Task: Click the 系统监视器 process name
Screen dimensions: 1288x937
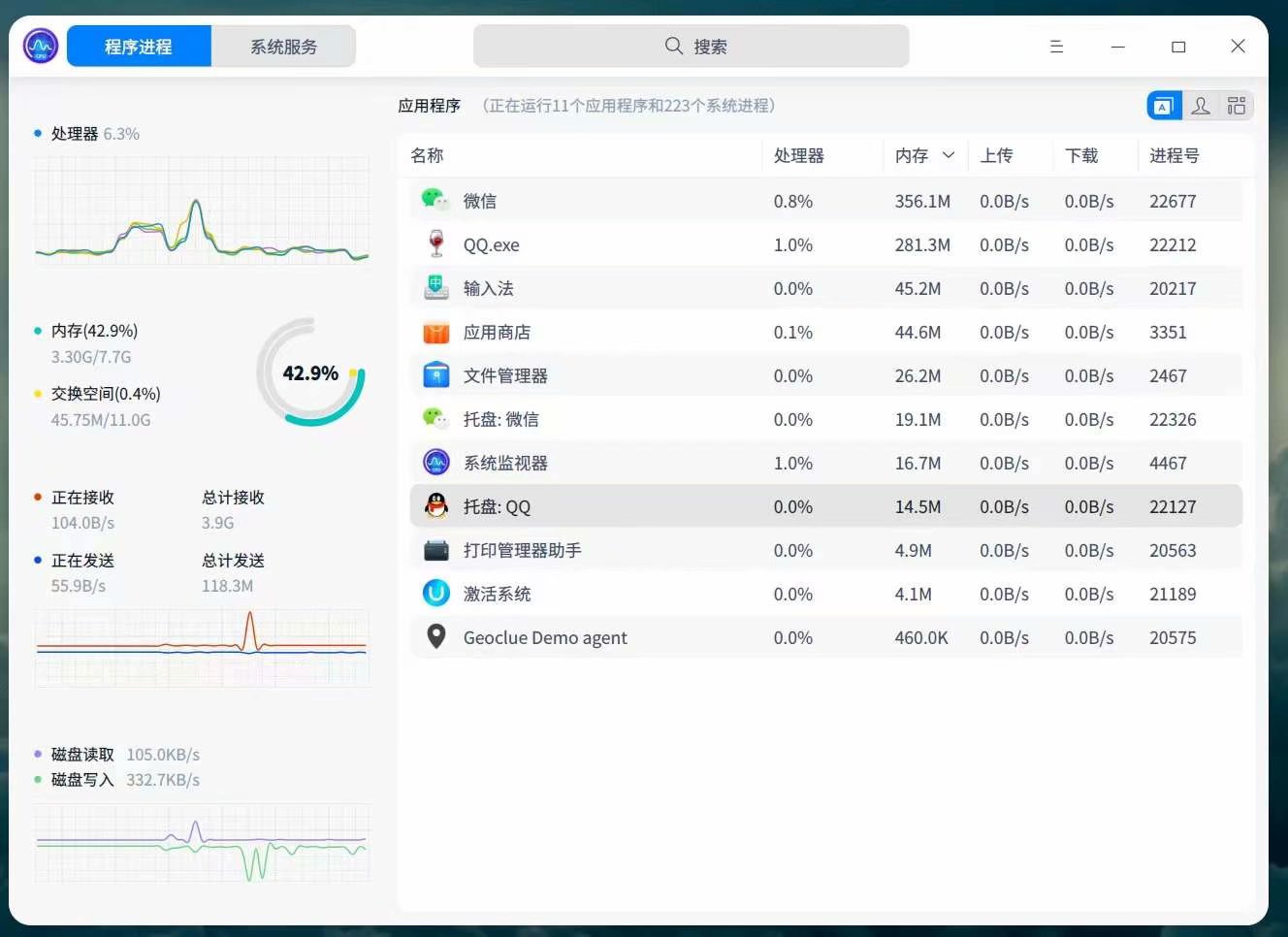Action: (x=505, y=463)
